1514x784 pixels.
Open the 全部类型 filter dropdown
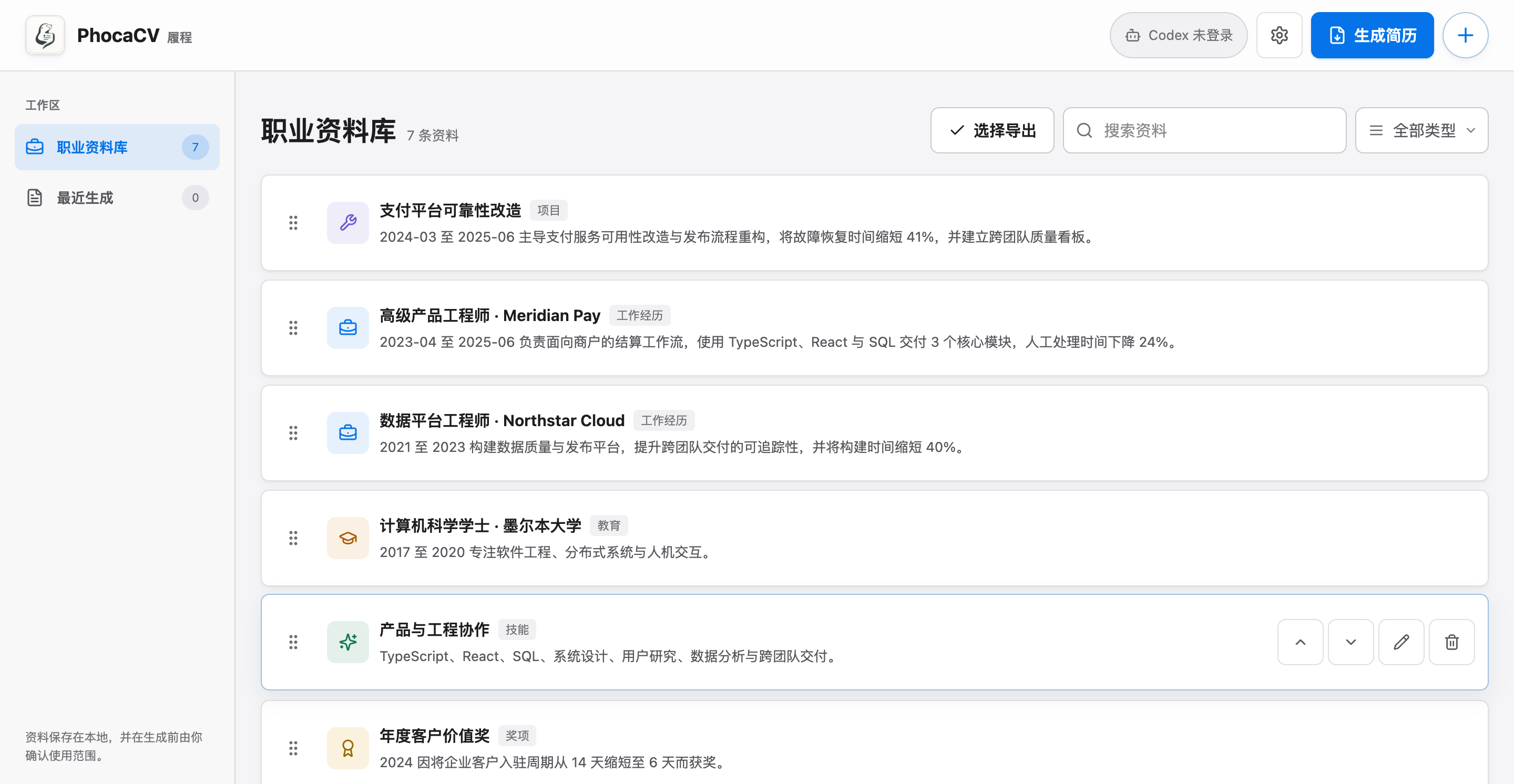(x=1421, y=130)
